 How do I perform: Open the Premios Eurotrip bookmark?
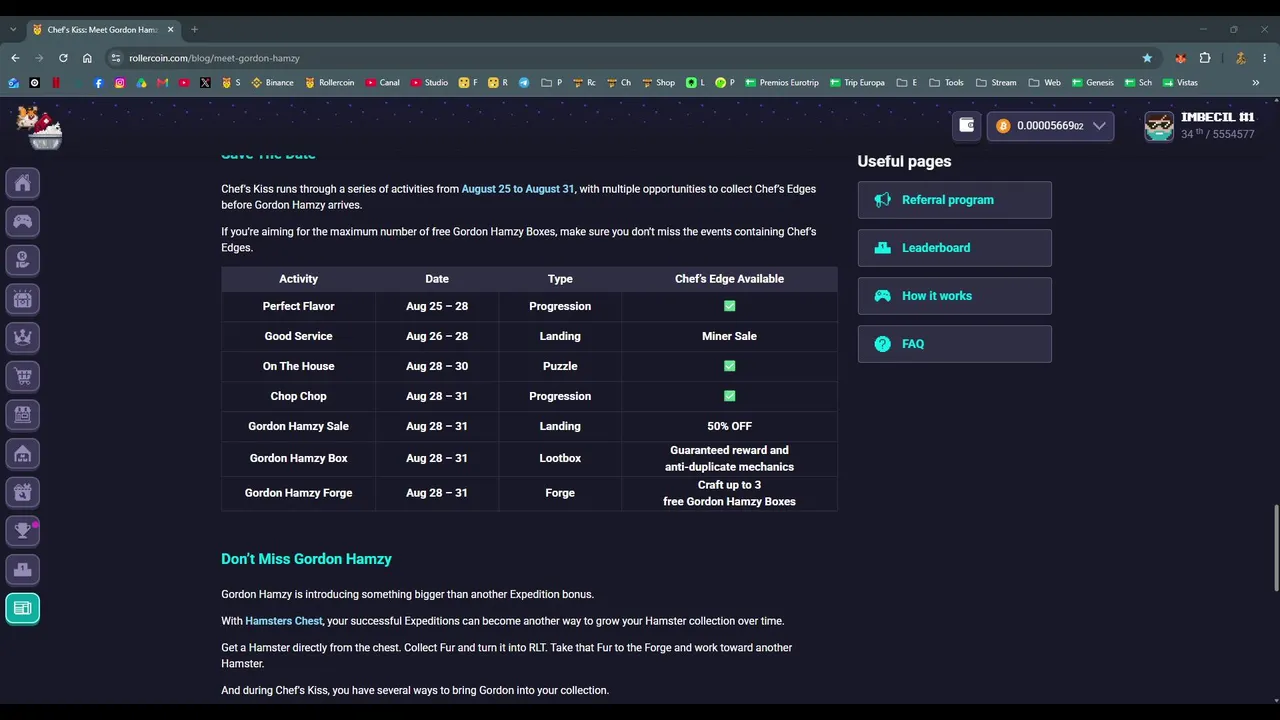click(x=782, y=83)
